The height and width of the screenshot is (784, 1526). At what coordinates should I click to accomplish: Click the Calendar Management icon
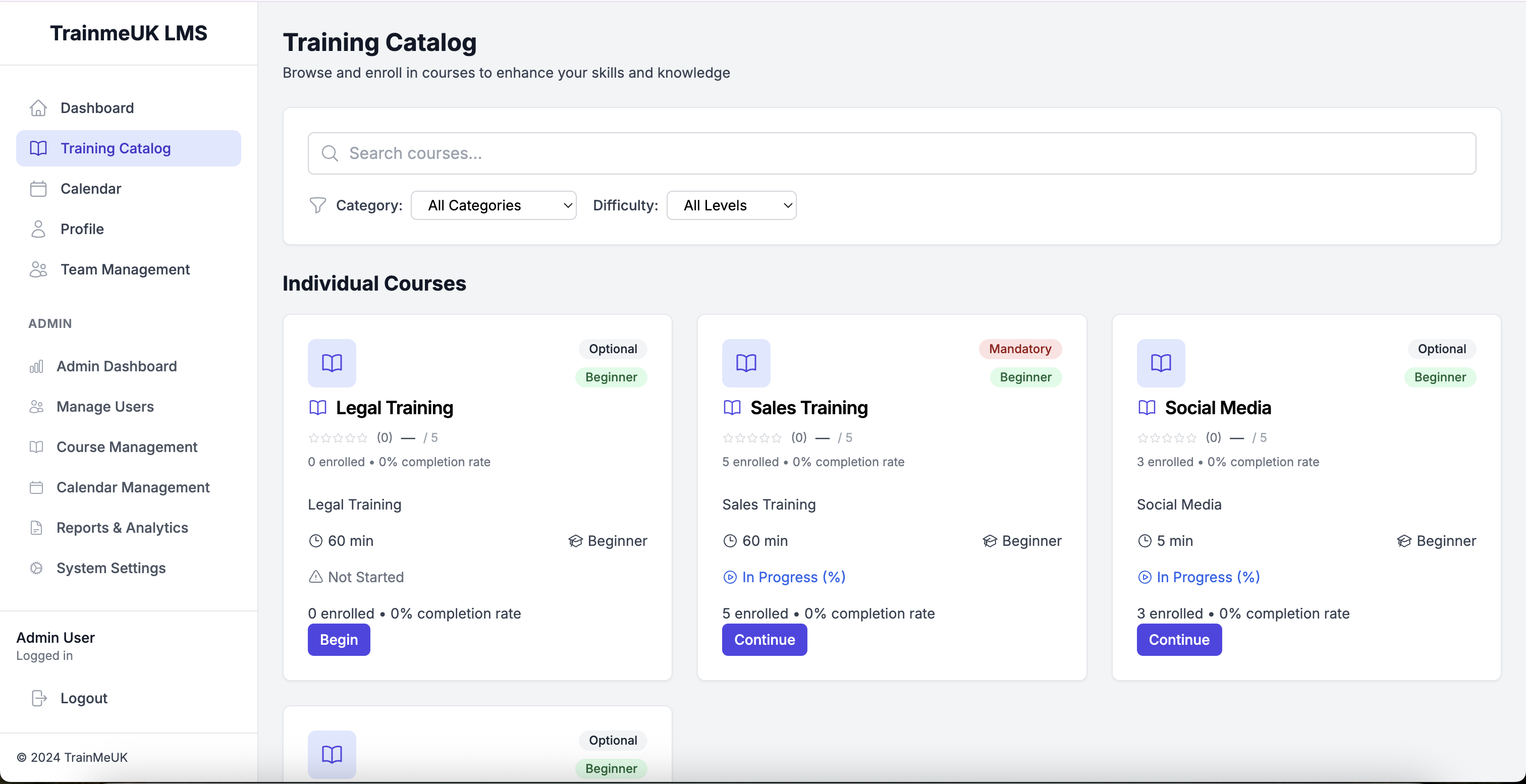(x=36, y=487)
